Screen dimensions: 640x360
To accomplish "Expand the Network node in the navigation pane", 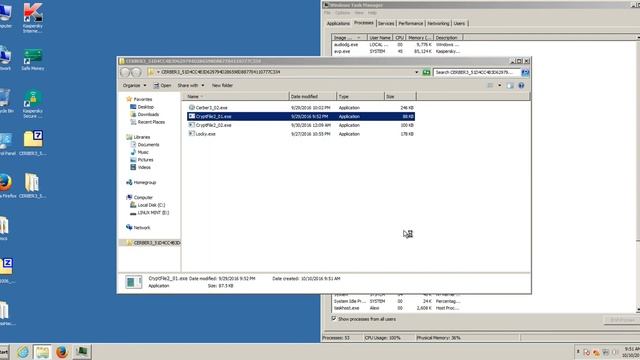I will (138, 228).
